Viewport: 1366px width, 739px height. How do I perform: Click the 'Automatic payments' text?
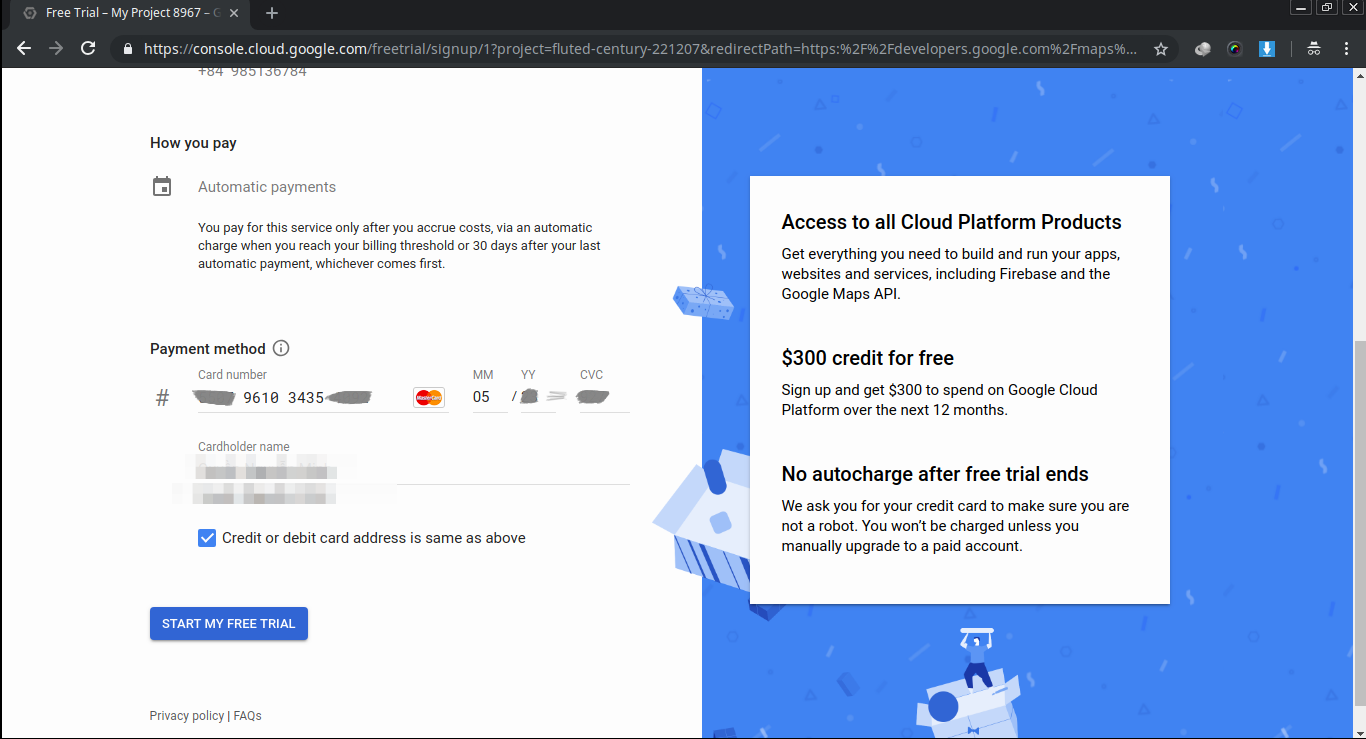tap(267, 187)
